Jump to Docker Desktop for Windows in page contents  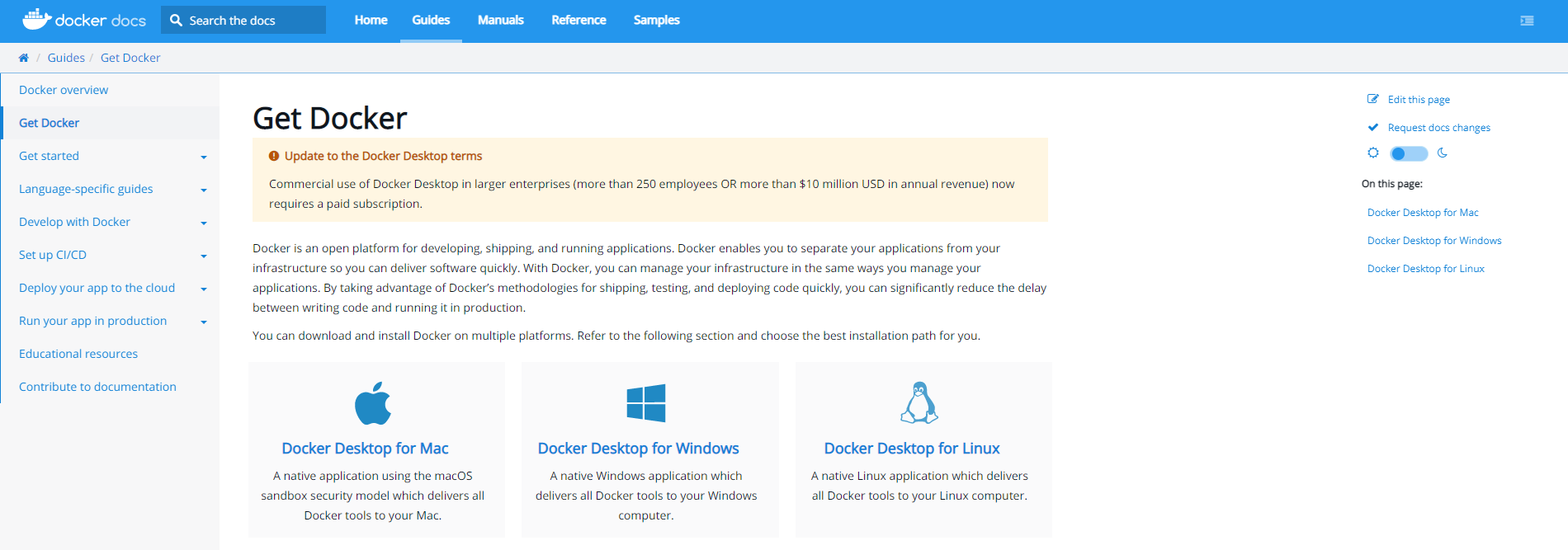tap(1434, 241)
